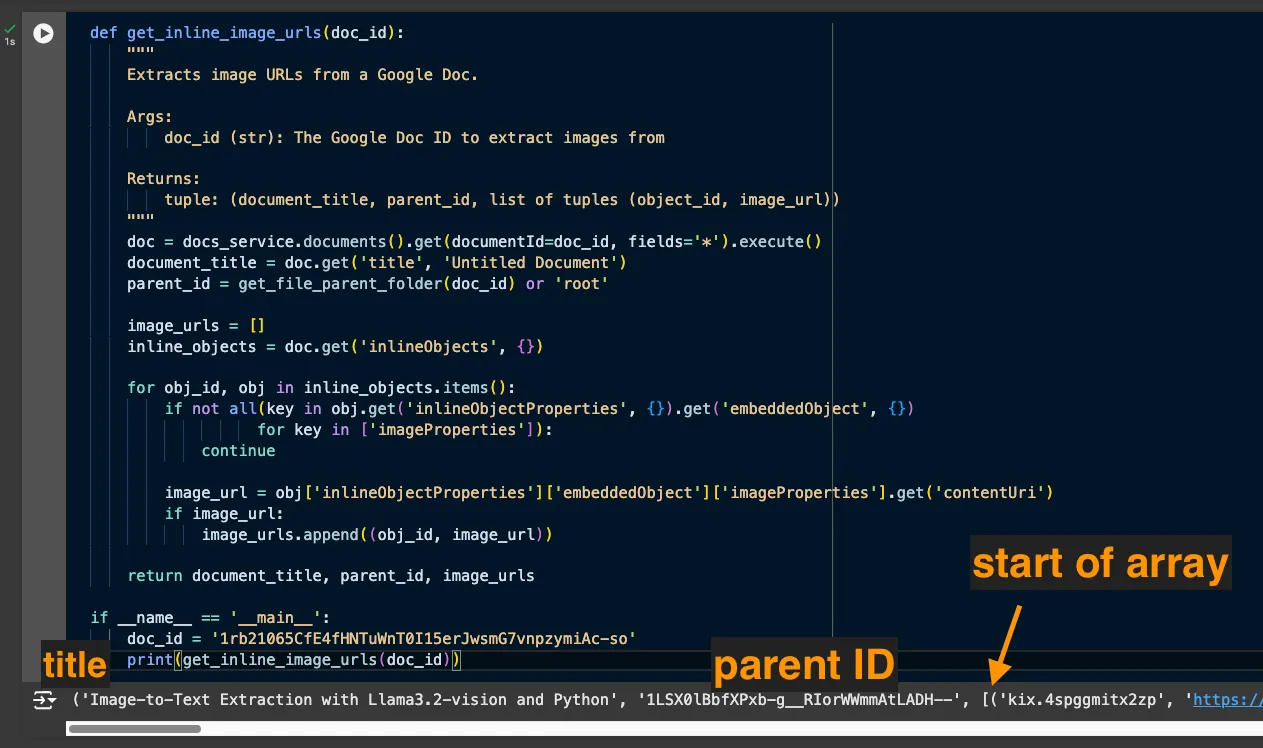1263x748 pixels.
Task: Place cursor on the continue keyword
Action: point(238,450)
